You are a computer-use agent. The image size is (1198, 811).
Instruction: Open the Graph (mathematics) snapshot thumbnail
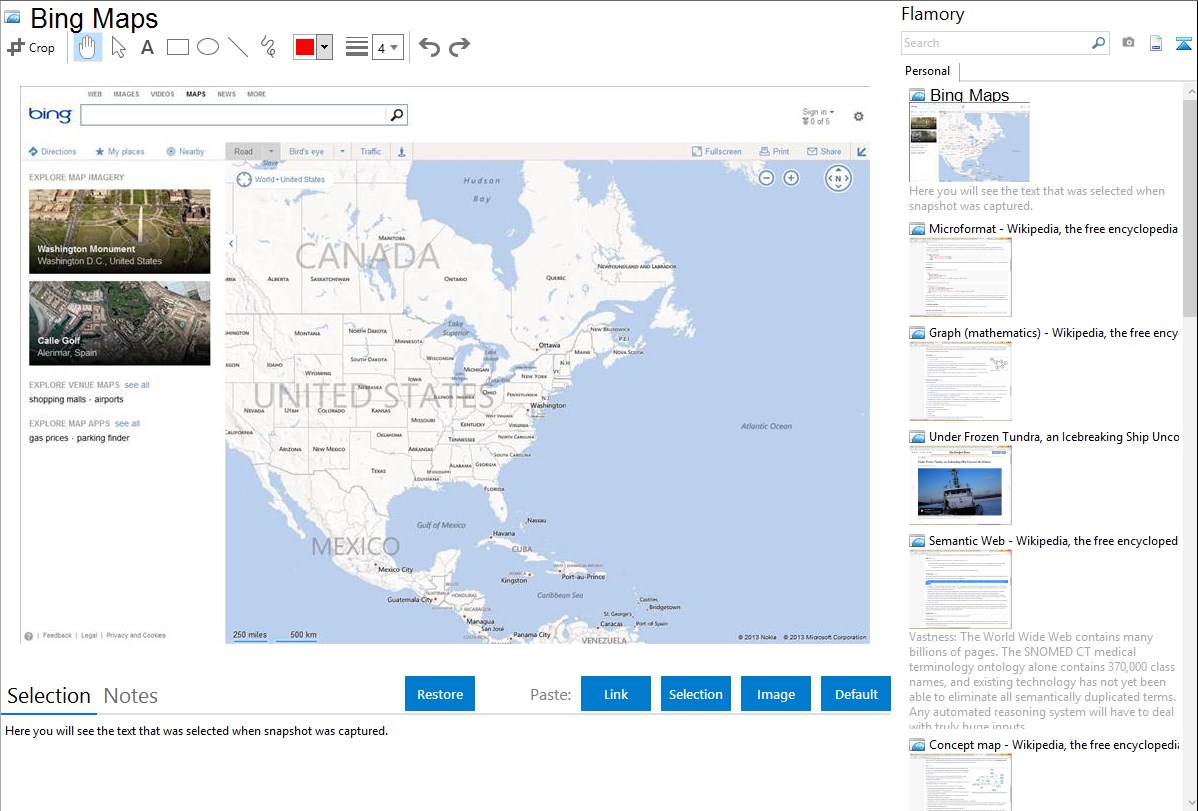click(x=960, y=381)
